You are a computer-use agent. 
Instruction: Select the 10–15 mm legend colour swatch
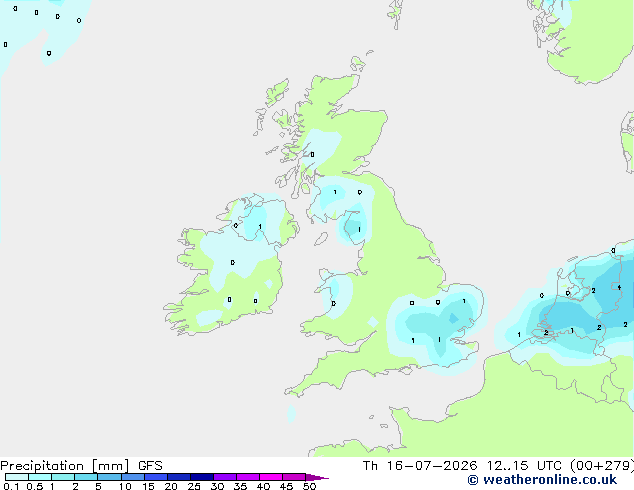133,477
